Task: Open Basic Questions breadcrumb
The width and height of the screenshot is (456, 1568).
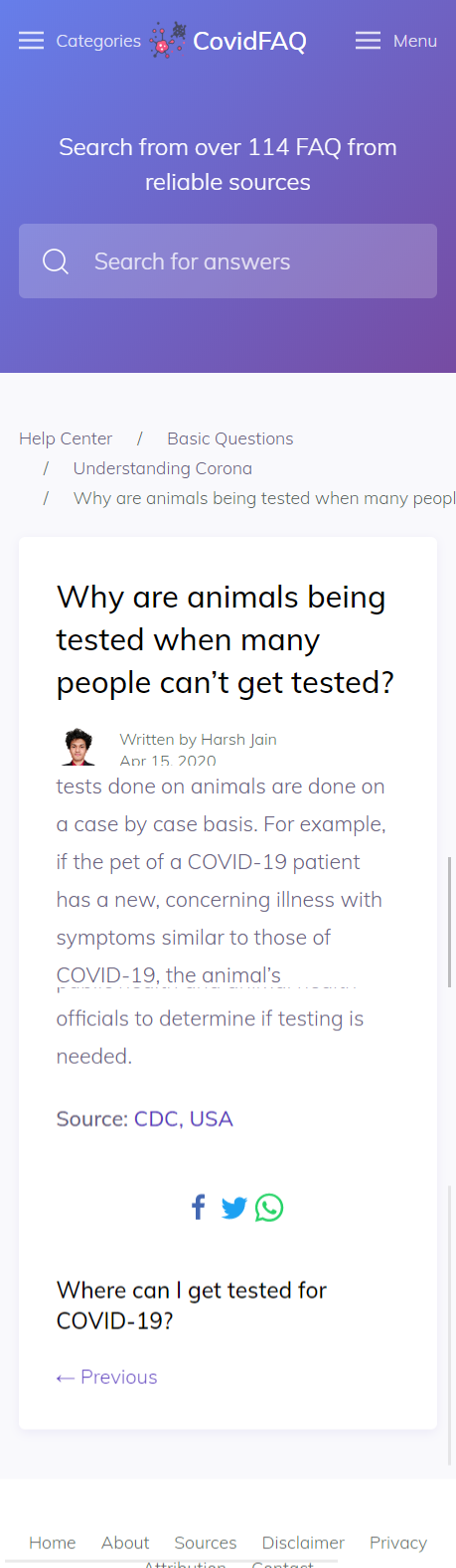Action: [x=230, y=438]
